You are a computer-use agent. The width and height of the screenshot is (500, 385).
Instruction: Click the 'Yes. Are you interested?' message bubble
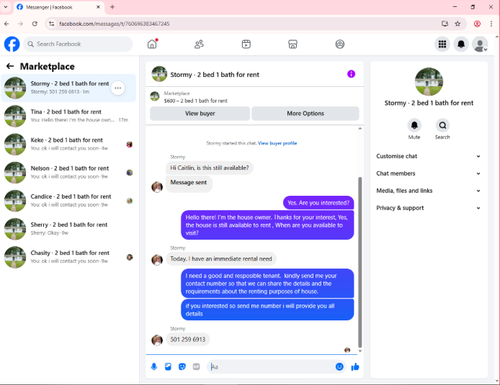pyautogui.click(x=318, y=203)
